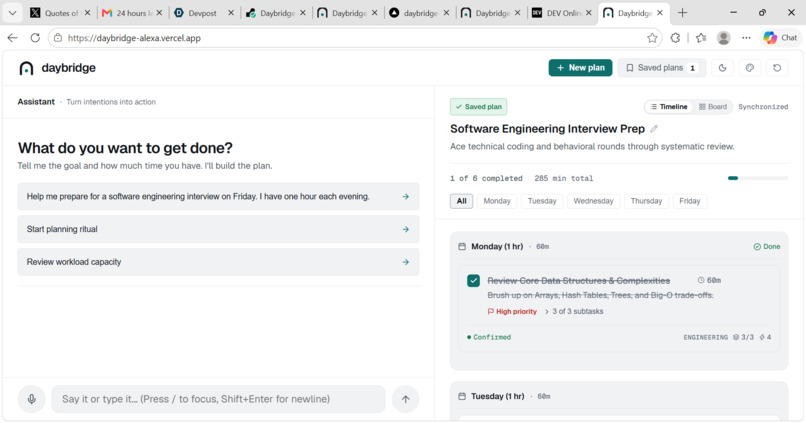Uncheck Review Core Data Structures task

coord(473,281)
